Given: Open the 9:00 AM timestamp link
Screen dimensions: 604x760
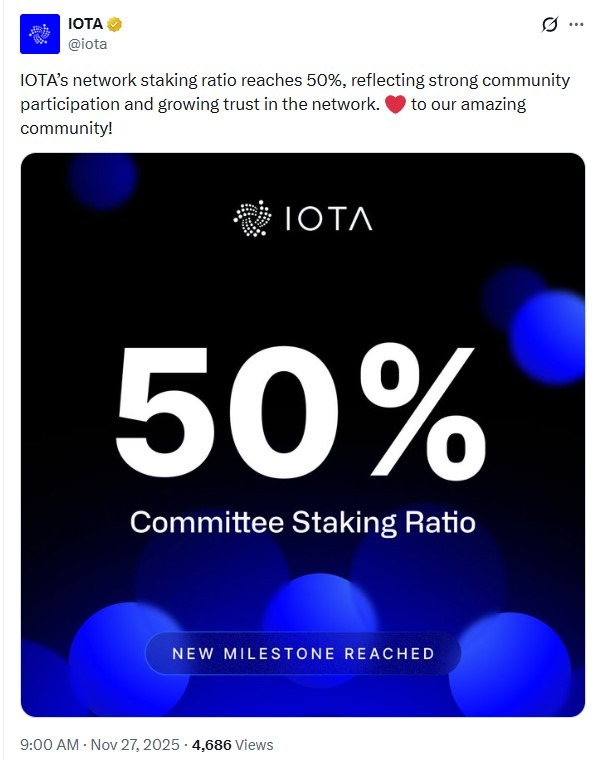Looking at the screenshot, I should [x=50, y=744].
